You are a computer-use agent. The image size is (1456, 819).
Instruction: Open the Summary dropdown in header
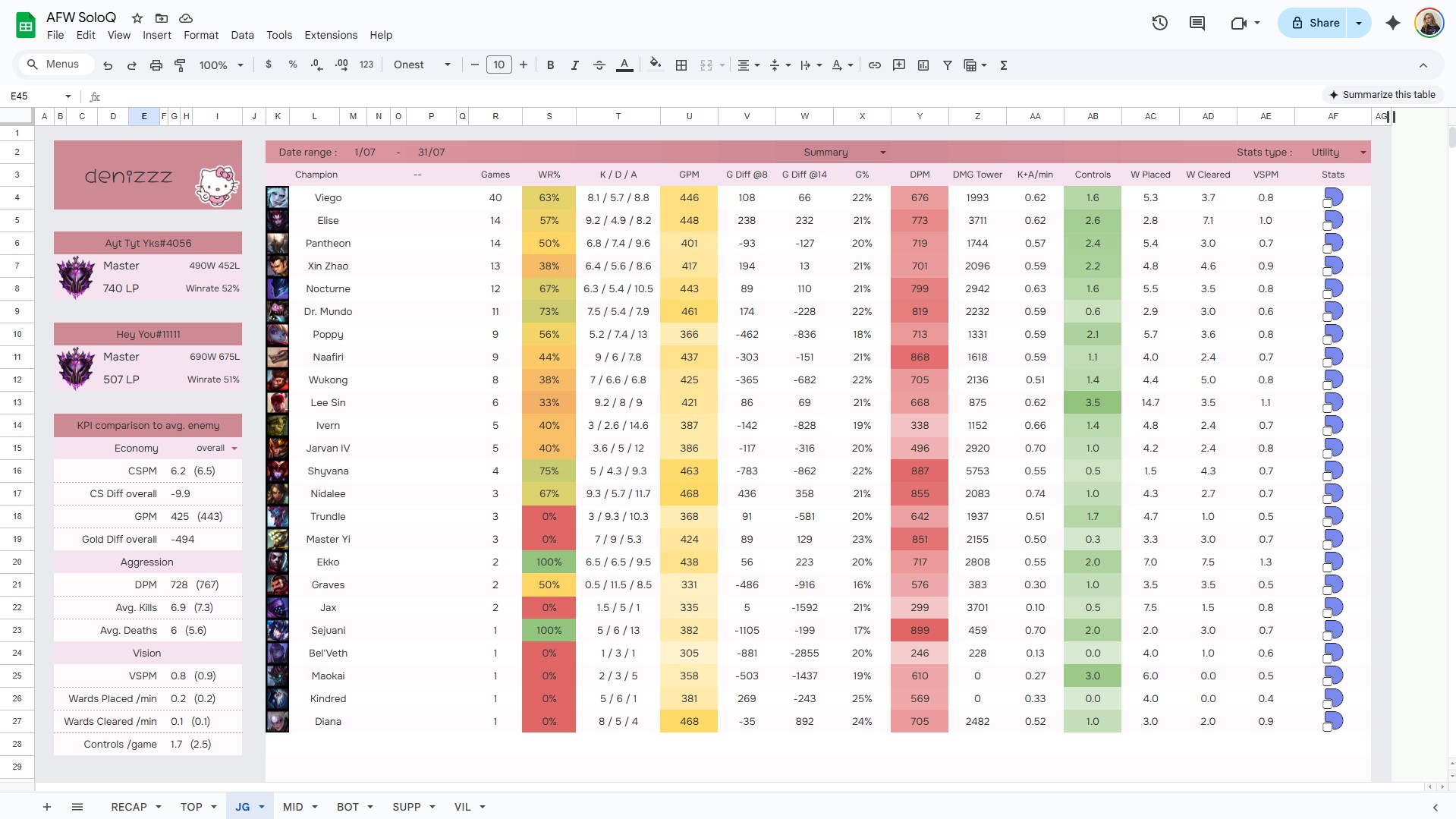(x=883, y=153)
